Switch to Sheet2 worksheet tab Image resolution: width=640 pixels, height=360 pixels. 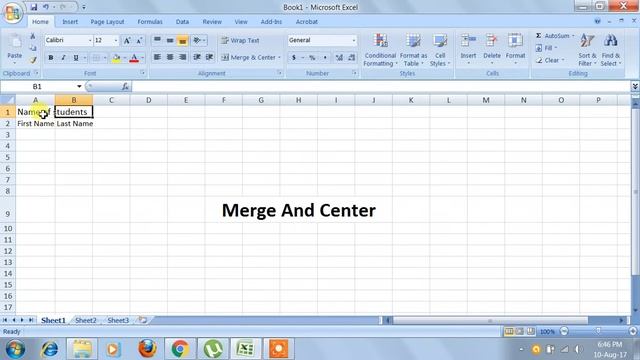(86, 320)
